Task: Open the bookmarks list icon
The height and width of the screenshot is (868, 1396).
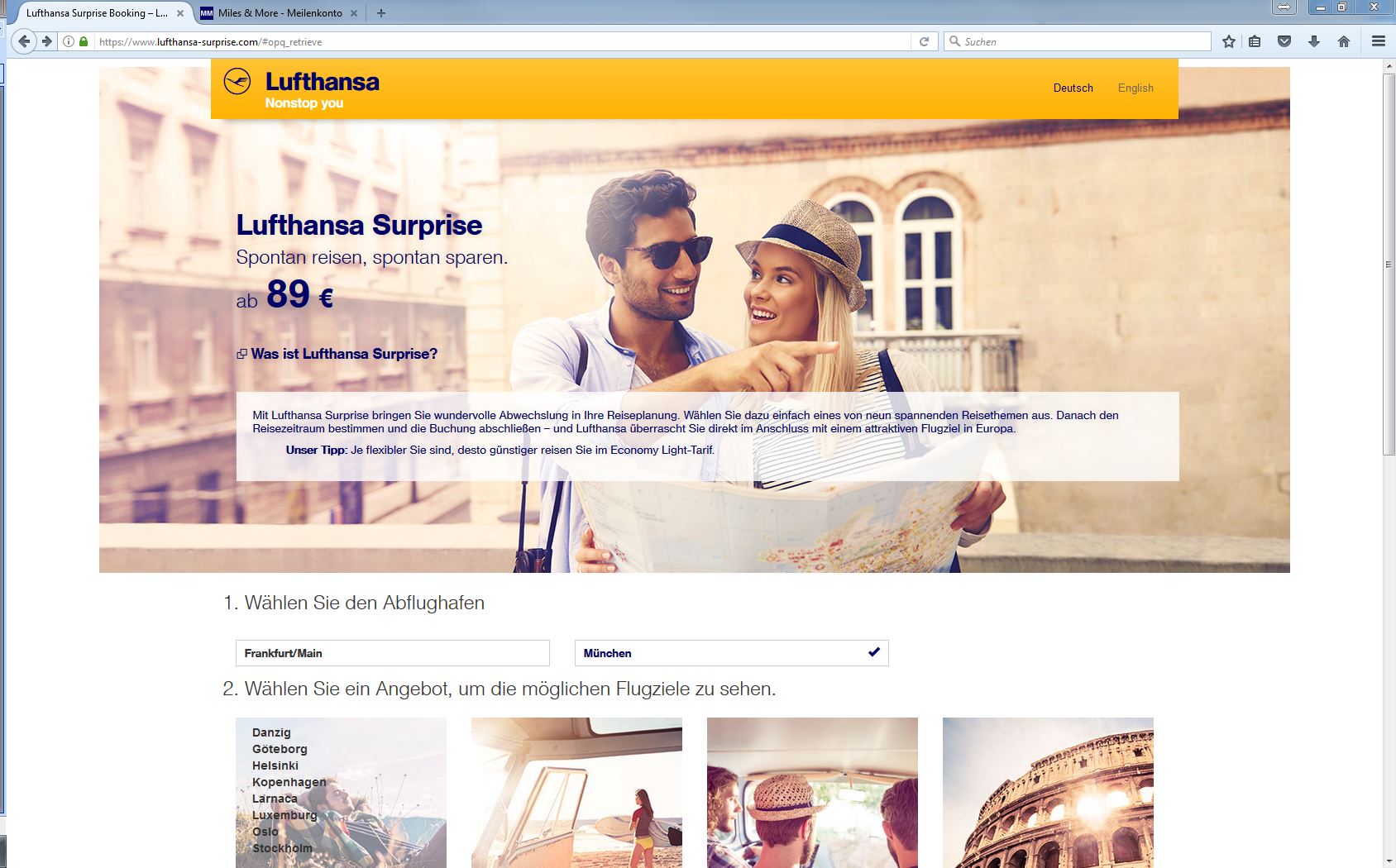Action: pyautogui.click(x=1255, y=41)
